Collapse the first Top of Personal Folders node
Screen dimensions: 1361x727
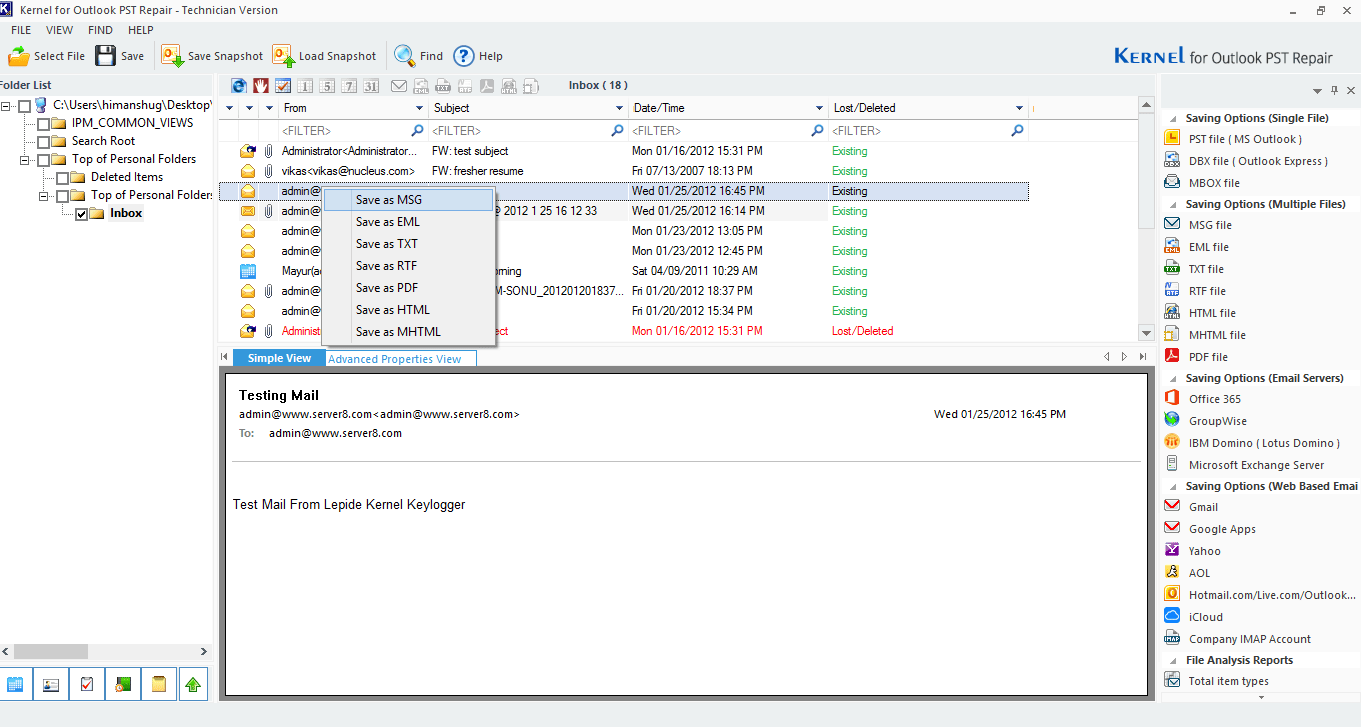pos(26,159)
